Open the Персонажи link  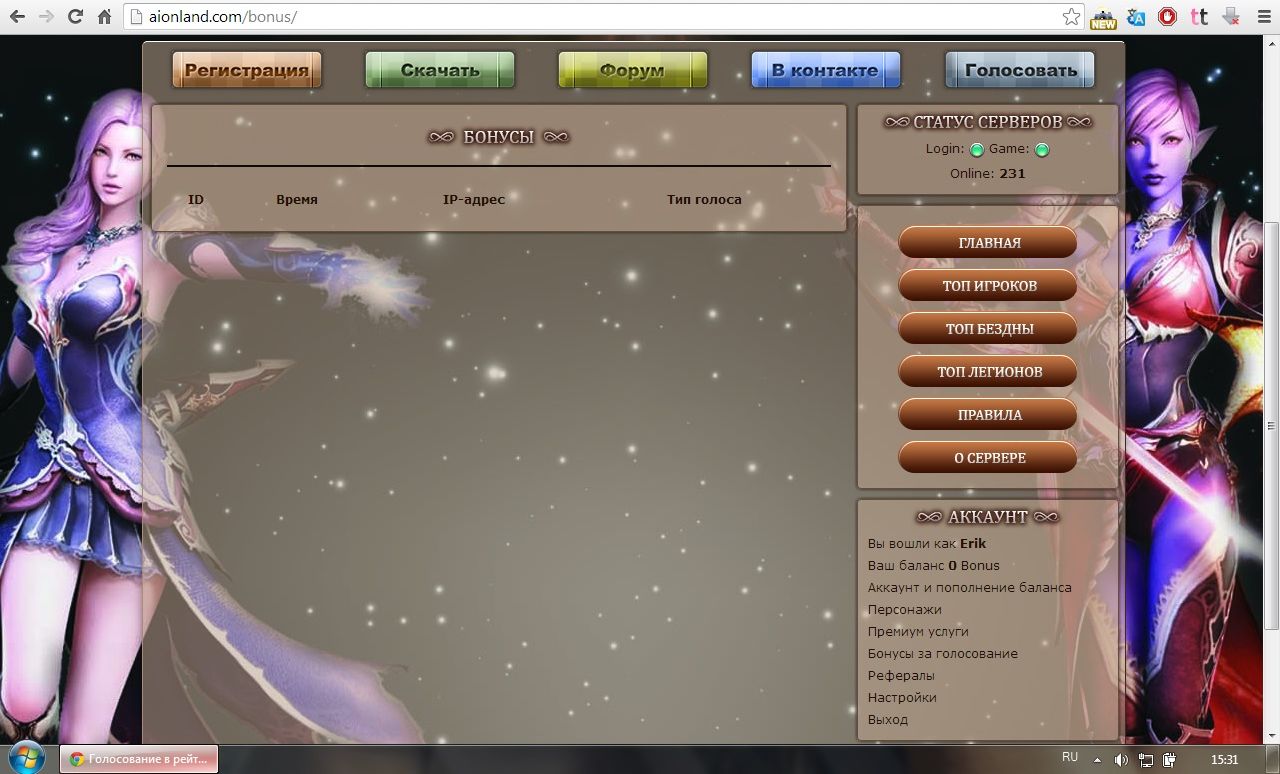tap(905, 609)
